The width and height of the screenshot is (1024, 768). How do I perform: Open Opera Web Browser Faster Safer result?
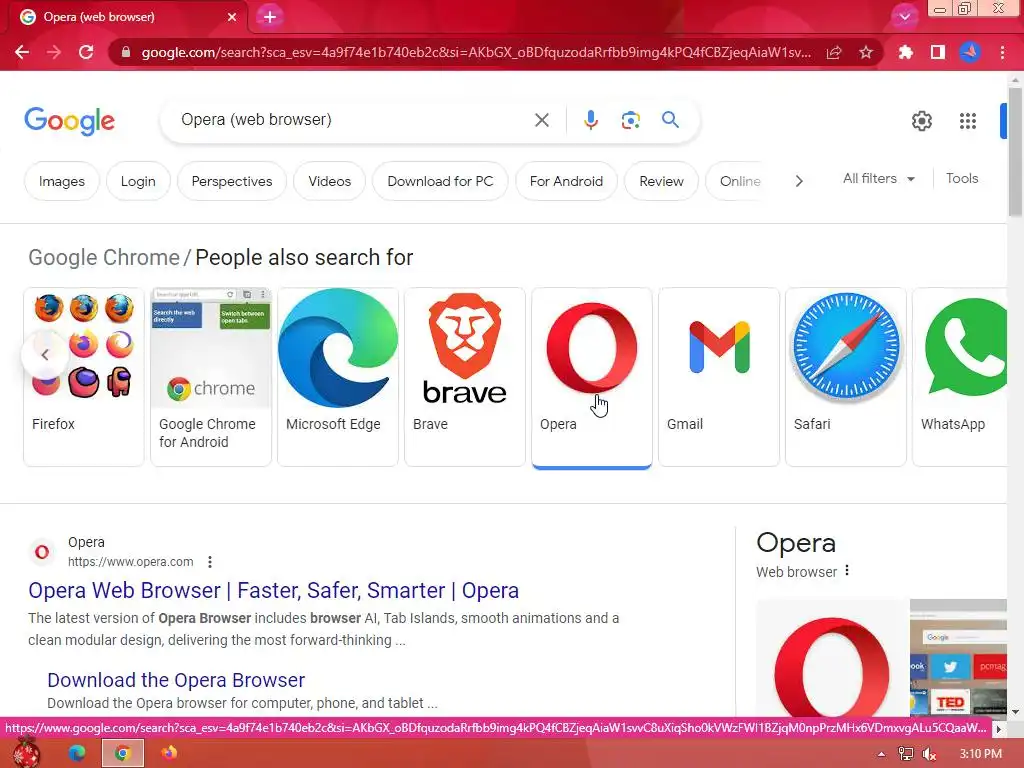274,590
